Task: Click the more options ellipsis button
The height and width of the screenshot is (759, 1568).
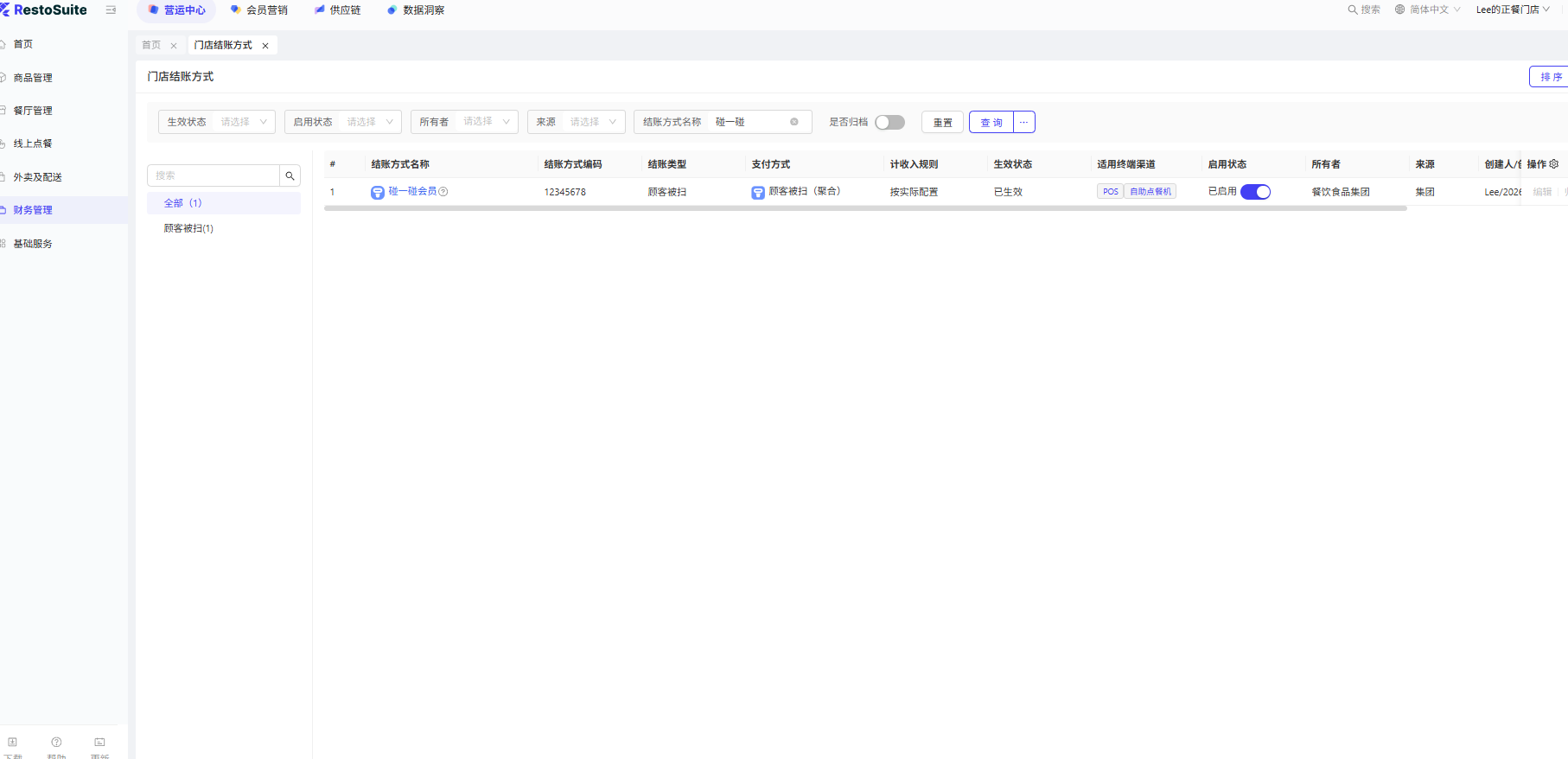Action: [x=1023, y=122]
